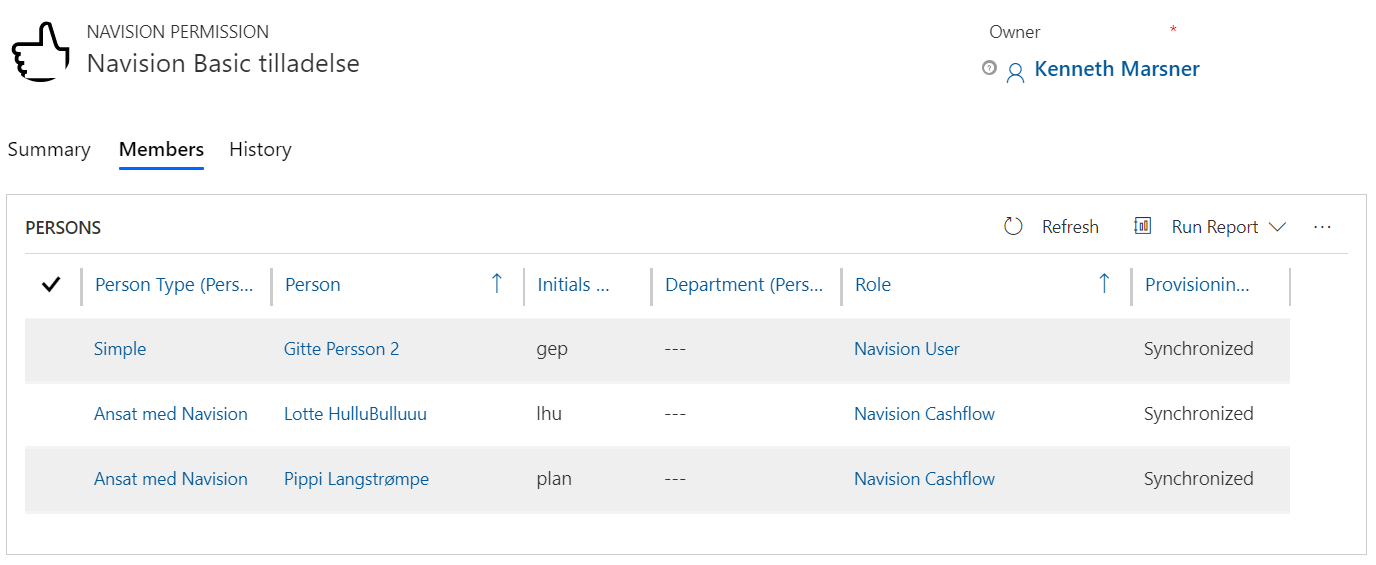Click the small info icon beside Owner
This screenshot has width=1376, height=565.
click(989, 68)
